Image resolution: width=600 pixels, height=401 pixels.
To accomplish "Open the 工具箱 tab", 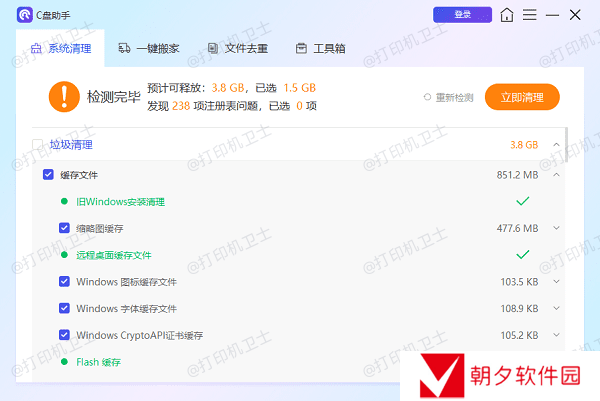I will tap(321, 49).
